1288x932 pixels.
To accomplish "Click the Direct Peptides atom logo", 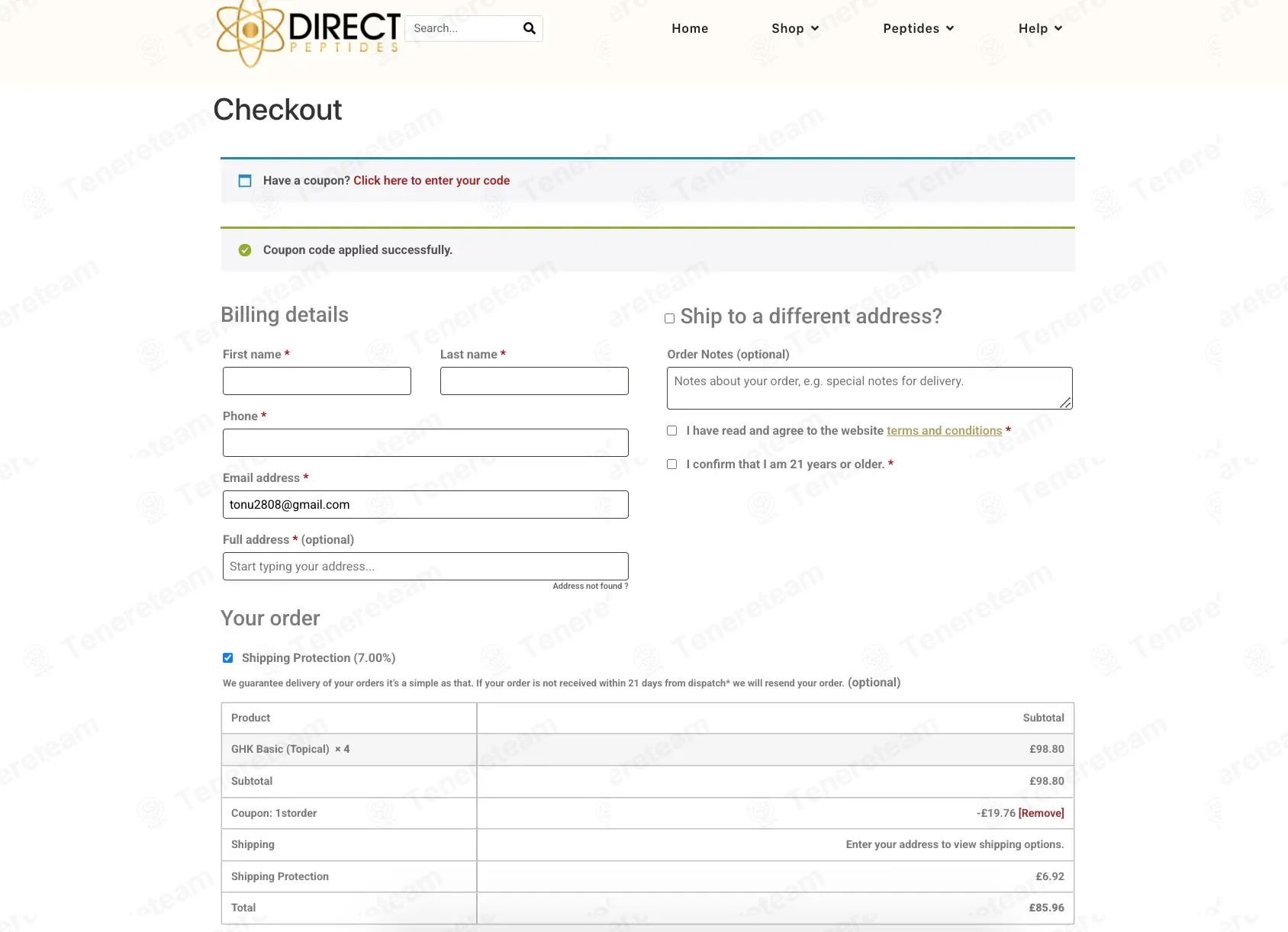I will point(250,32).
